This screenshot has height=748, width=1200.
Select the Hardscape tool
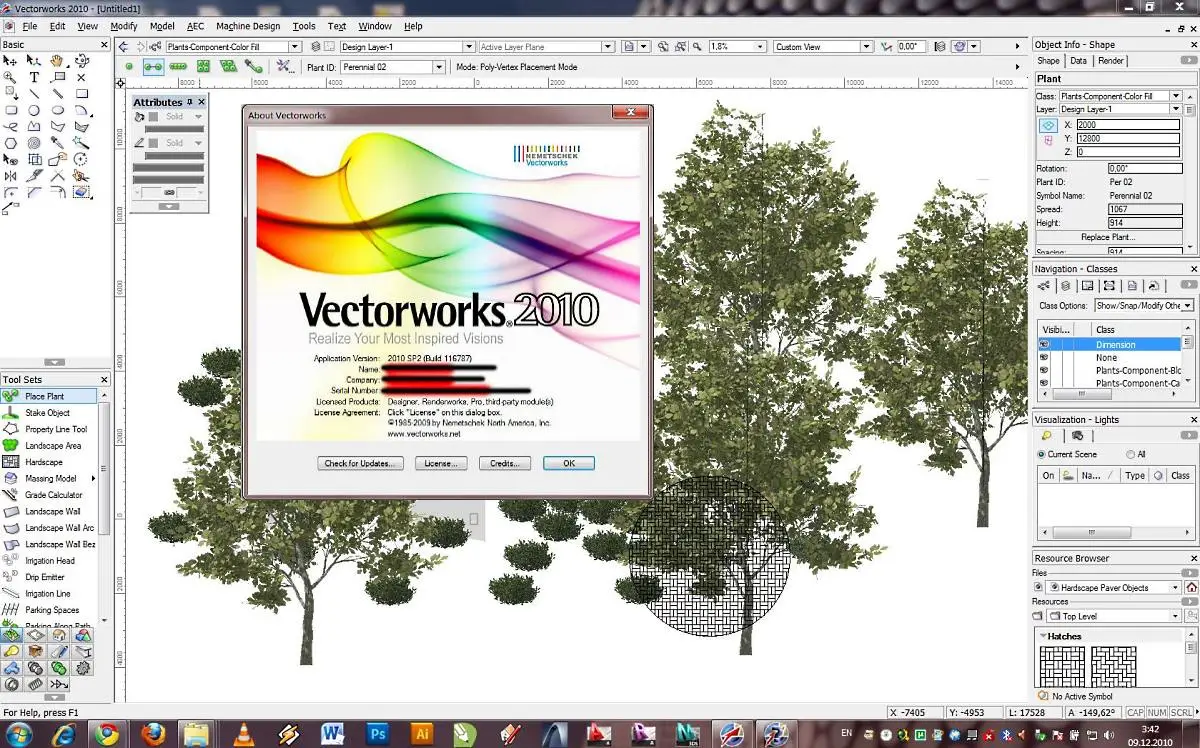point(49,462)
